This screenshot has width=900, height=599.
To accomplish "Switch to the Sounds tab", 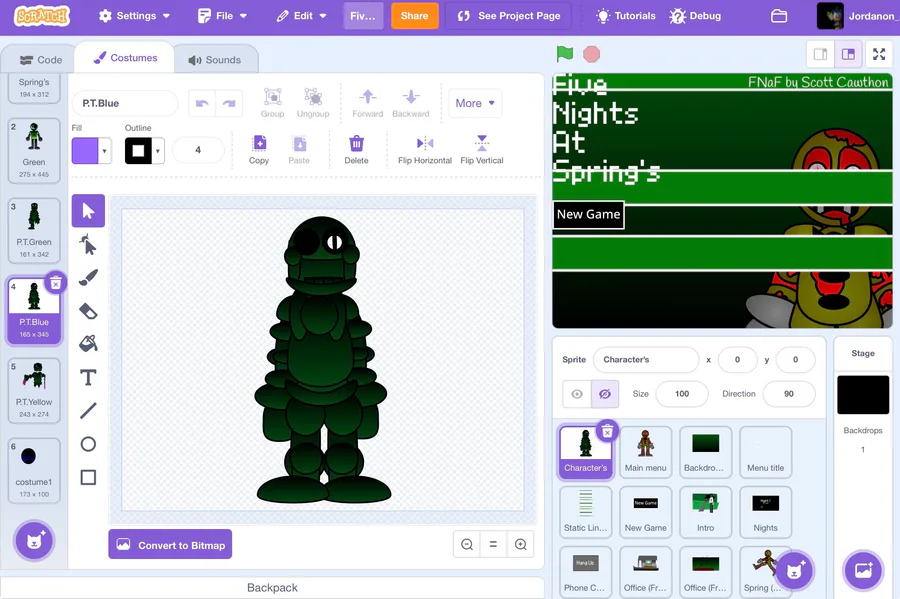I will click(215, 60).
